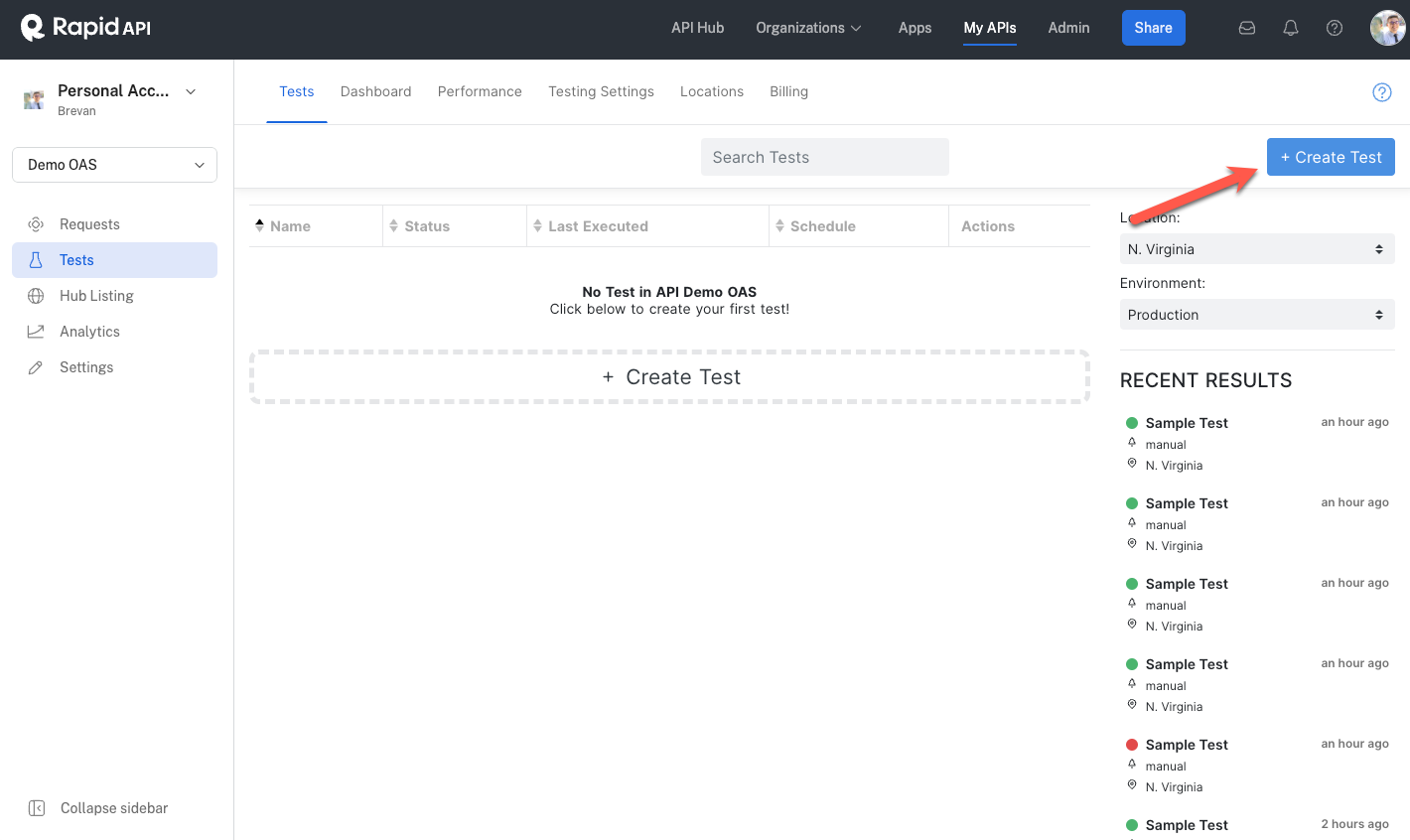Screen dimensions: 1410x840
Task: Open the Locations tab
Action: [712, 91]
